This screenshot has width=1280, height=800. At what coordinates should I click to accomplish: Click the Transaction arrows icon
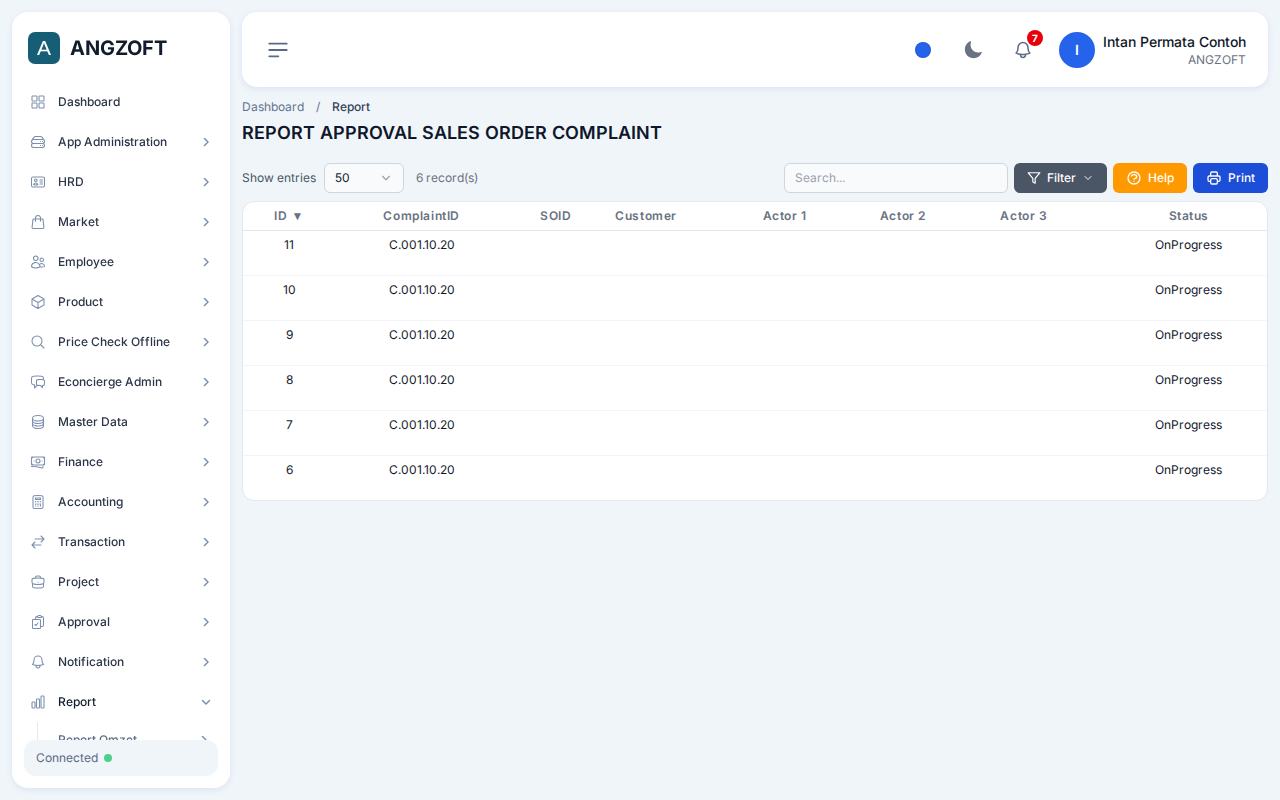(x=38, y=542)
